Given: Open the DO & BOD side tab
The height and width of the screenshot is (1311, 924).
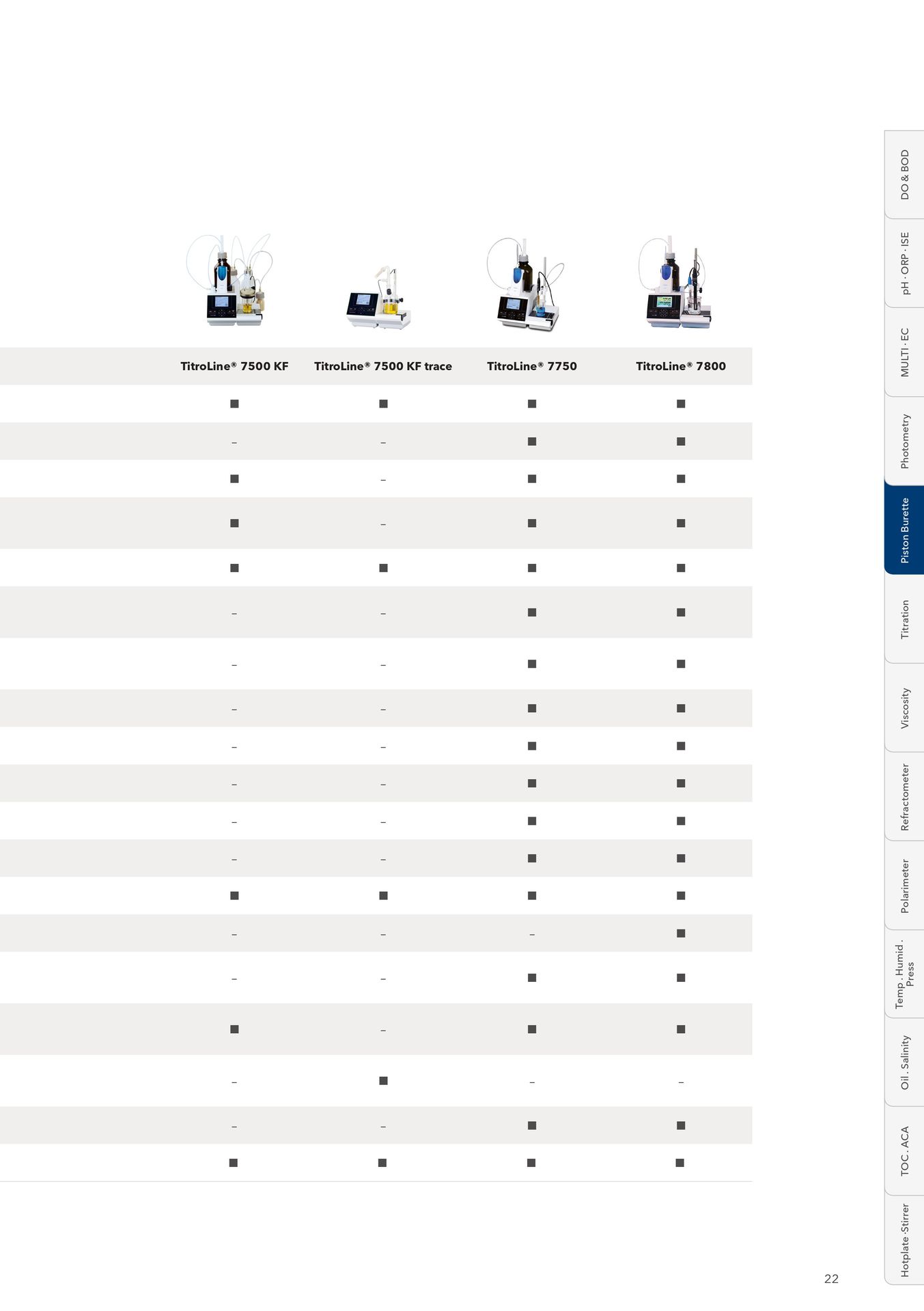Looking at the screenshot, I should coord(905,175).
